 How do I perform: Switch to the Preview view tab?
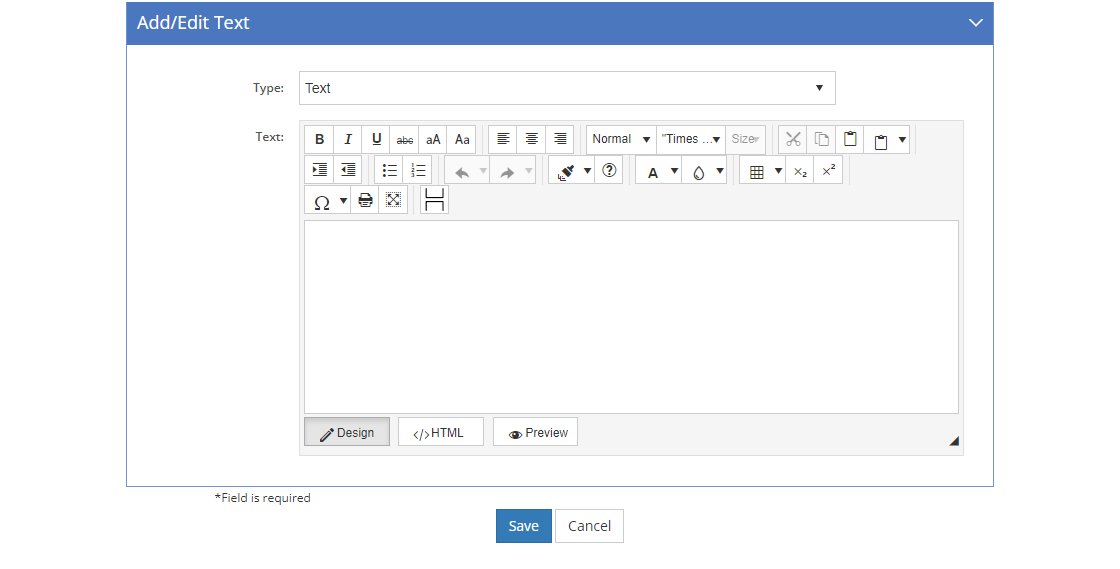point(535,432)
